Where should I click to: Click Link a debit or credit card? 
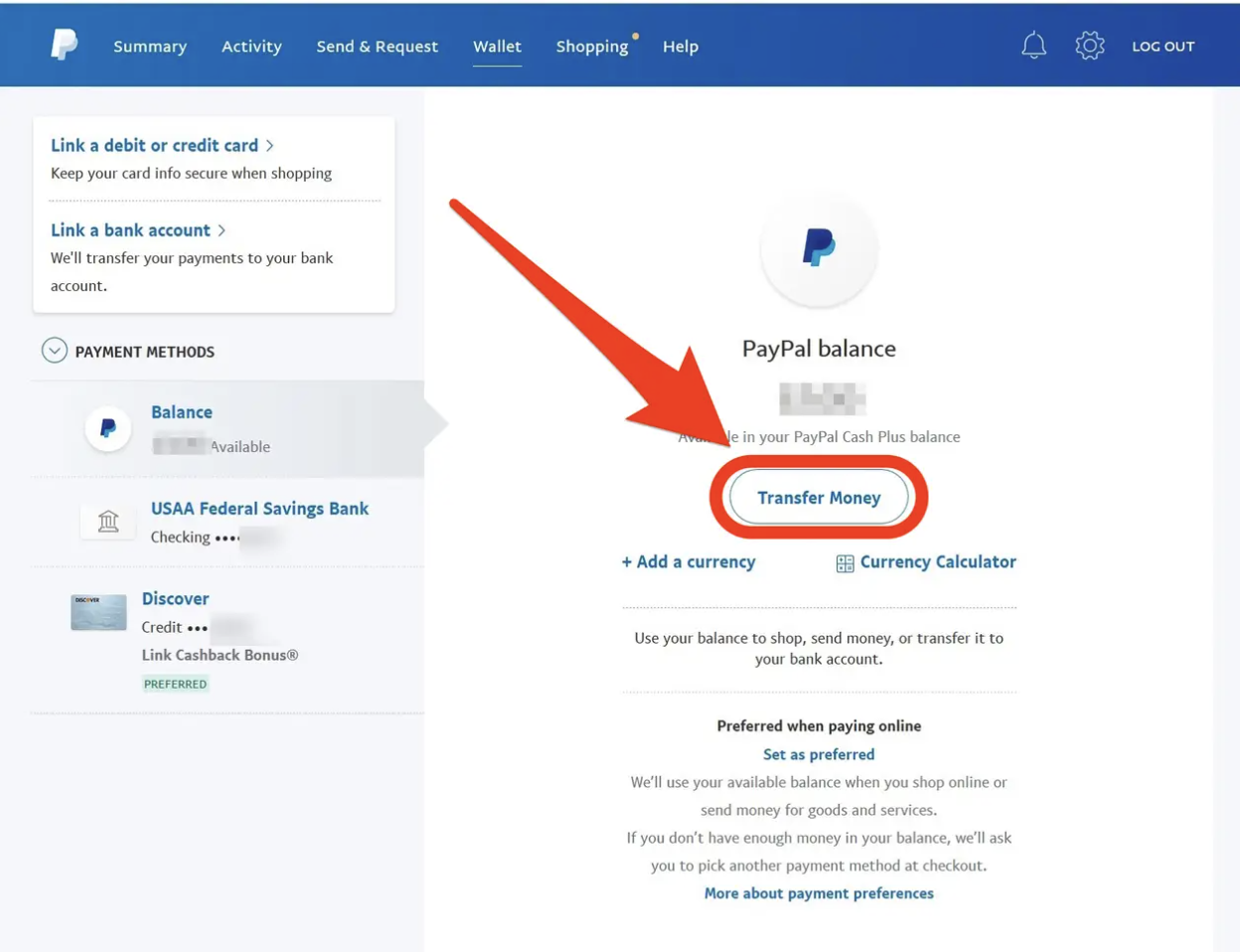tap(154, 145)
